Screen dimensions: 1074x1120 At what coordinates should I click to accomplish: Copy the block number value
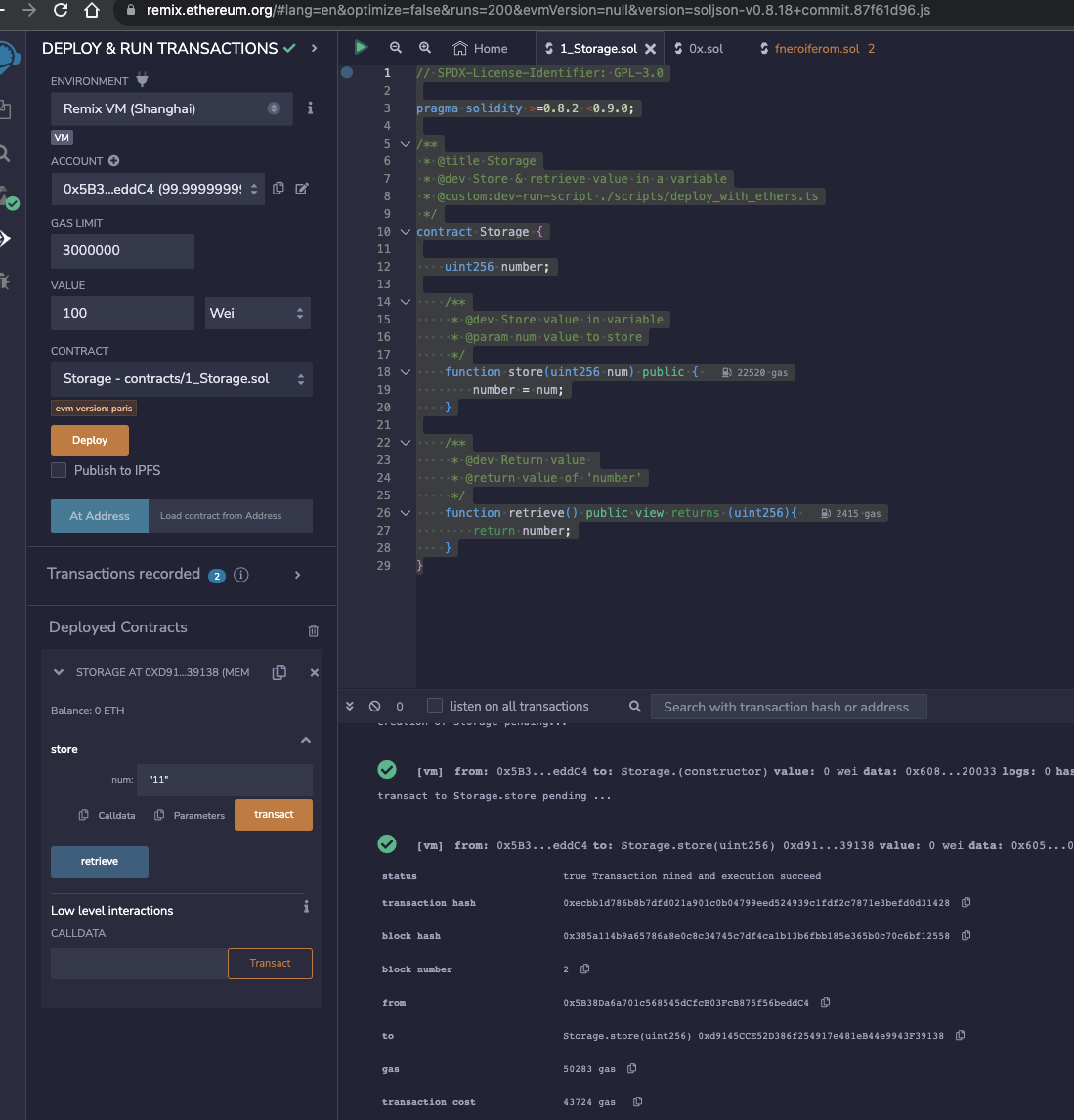584,969
